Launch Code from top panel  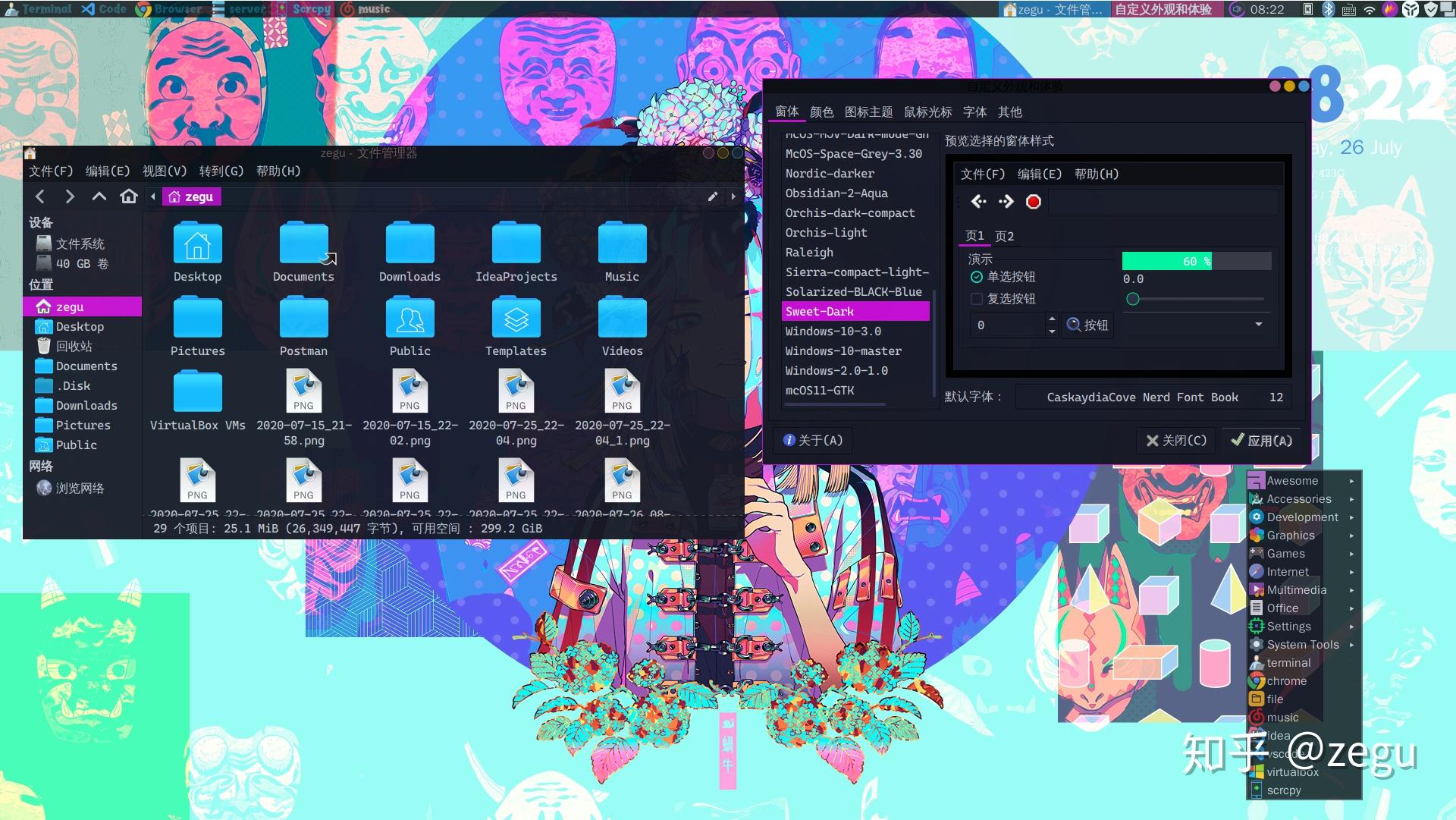pos(104,9)
